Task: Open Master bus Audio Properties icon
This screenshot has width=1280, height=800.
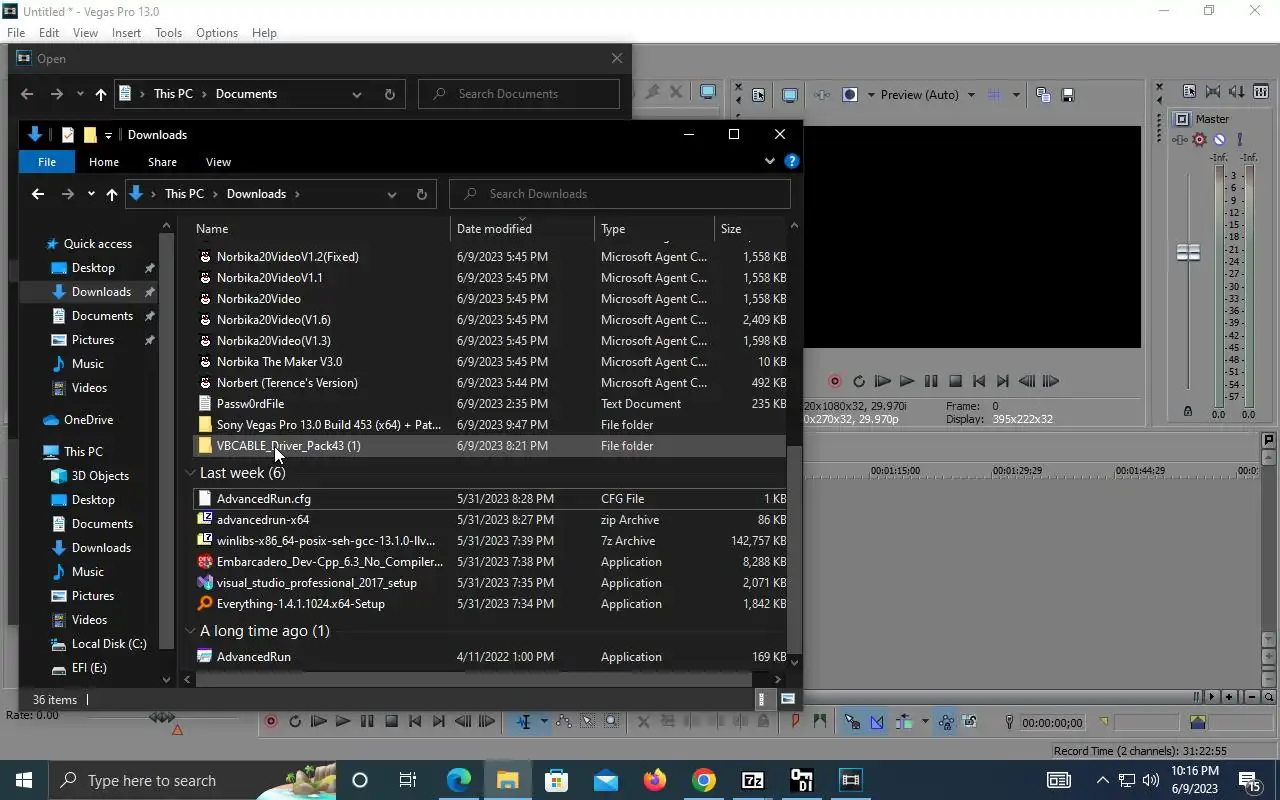Action: pyautogui.click(x=1190, y=91)
